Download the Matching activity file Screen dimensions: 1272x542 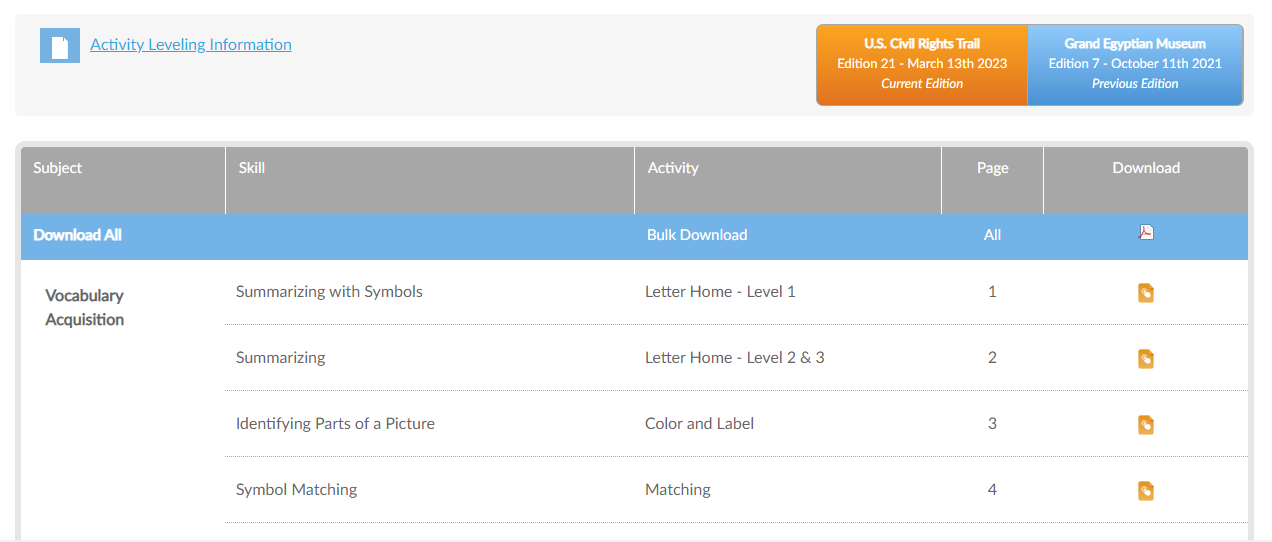tap(1146, 491)
